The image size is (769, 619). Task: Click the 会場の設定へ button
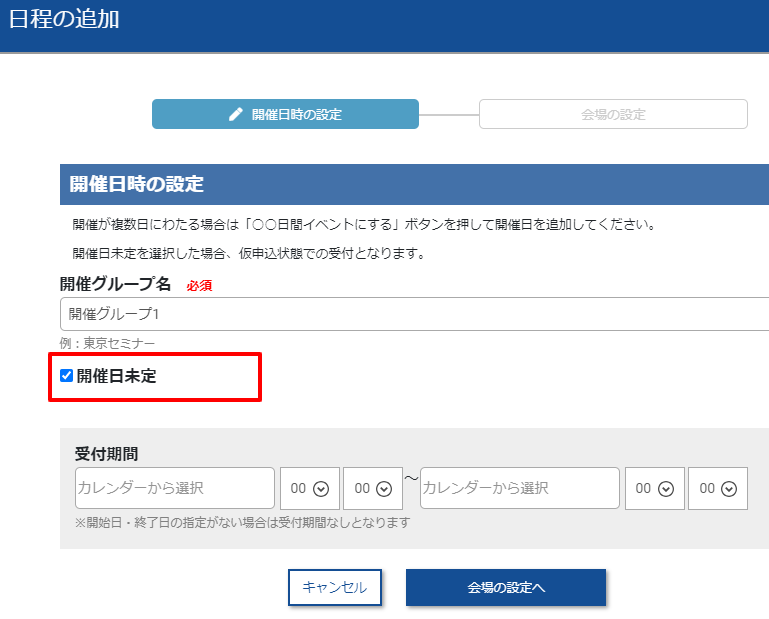point(506,587)
